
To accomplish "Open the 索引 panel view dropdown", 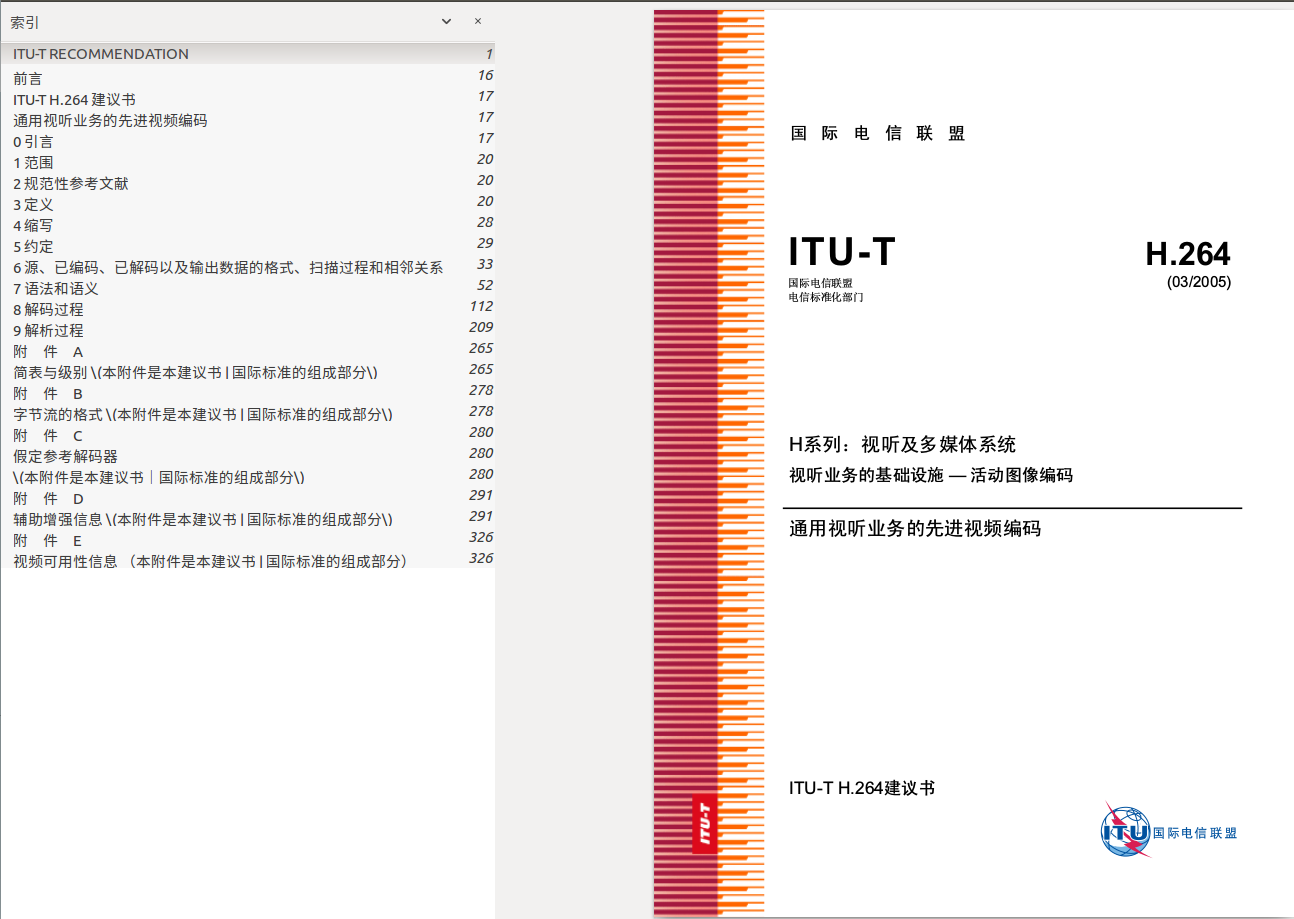I will pos(446,21).
